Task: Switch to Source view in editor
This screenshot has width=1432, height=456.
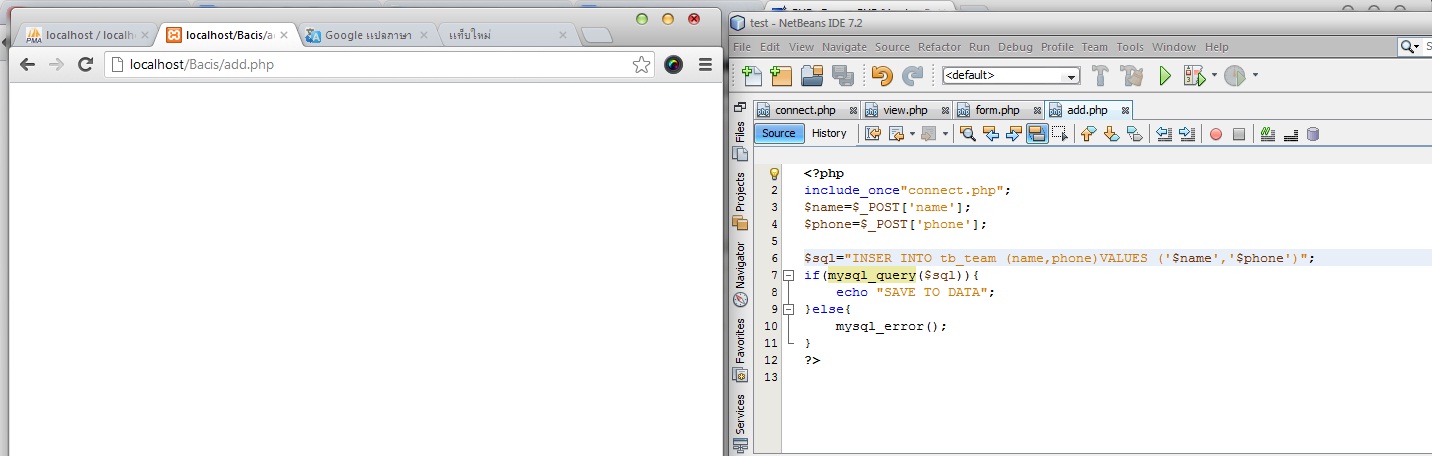Action: (x=779, y=133)
